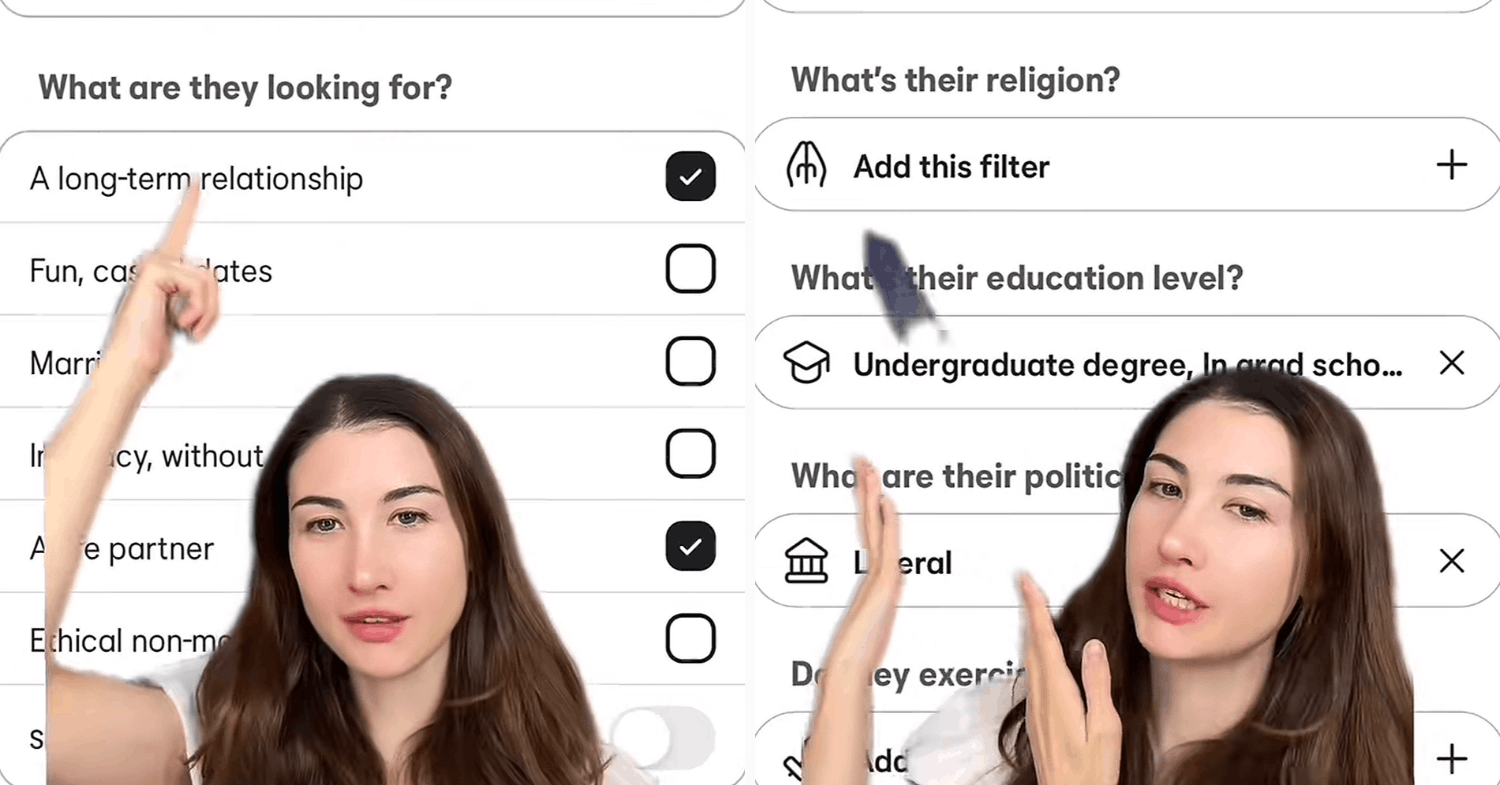Click the praying hands religion icon
Viewport: 1500px width, 785px height.
(x=806, y=165)
